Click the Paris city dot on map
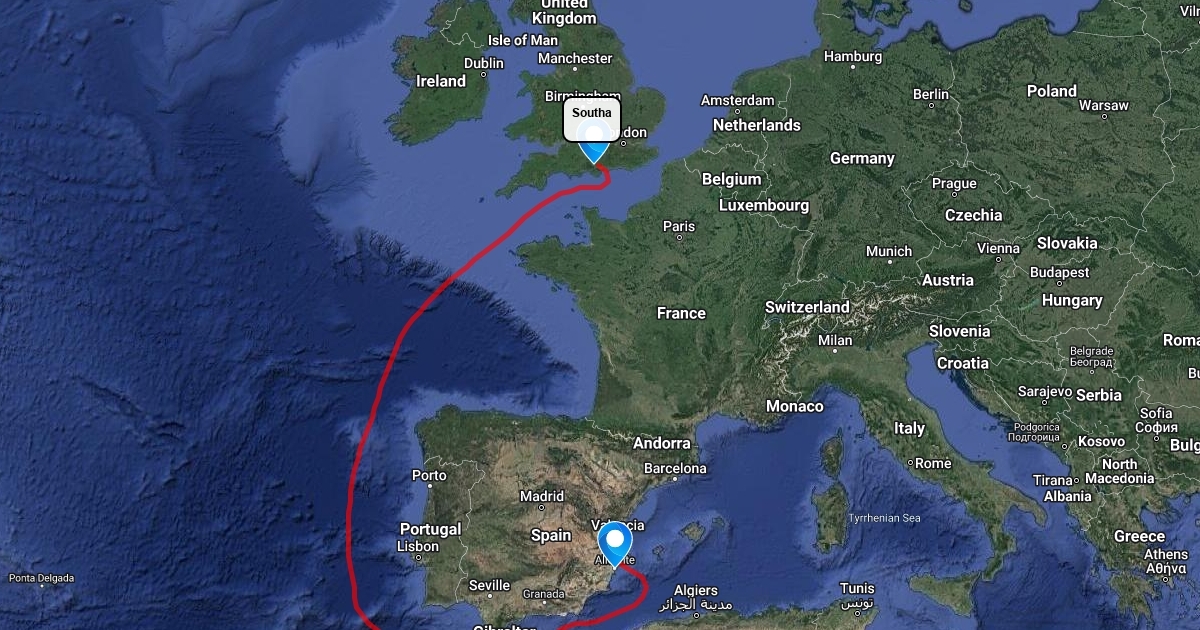Viewport: 1200px width, 630px height. click(679, 239)
